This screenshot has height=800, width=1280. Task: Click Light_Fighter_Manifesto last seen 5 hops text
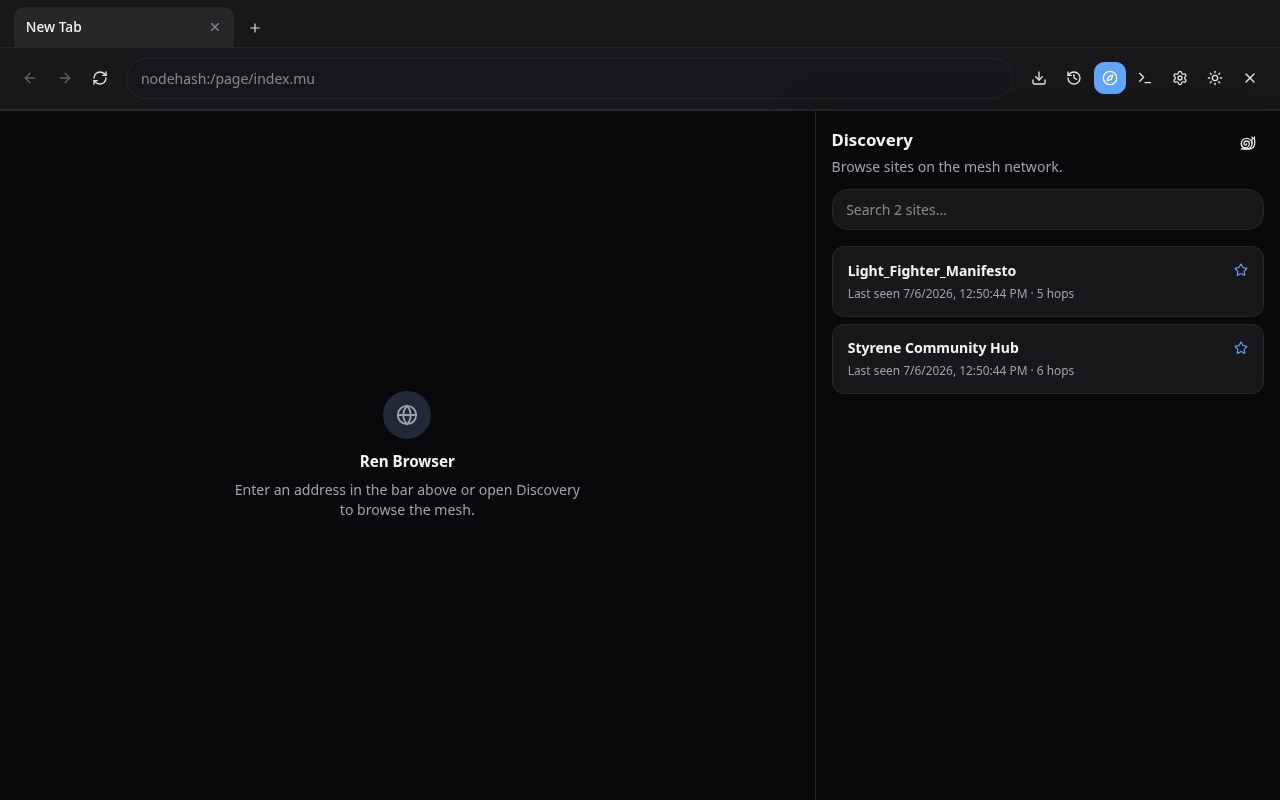click(x=961, y=294)
